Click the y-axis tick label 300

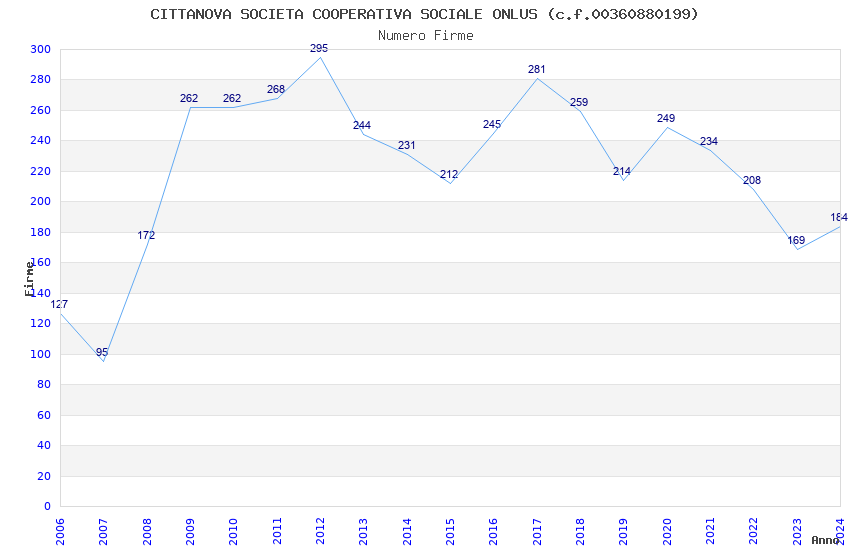point(41,49)
